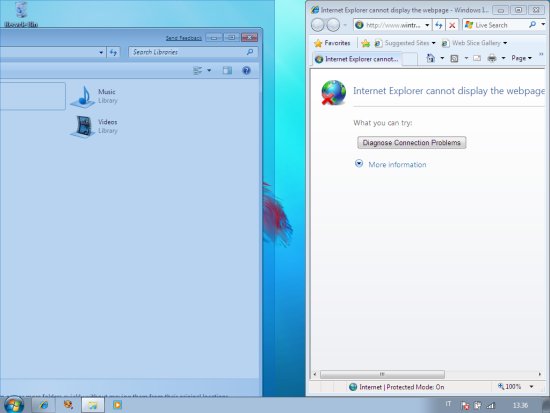The image size is (550, 413).
Task: Click the left scroll arrow in IE
Action: (315, 374)
